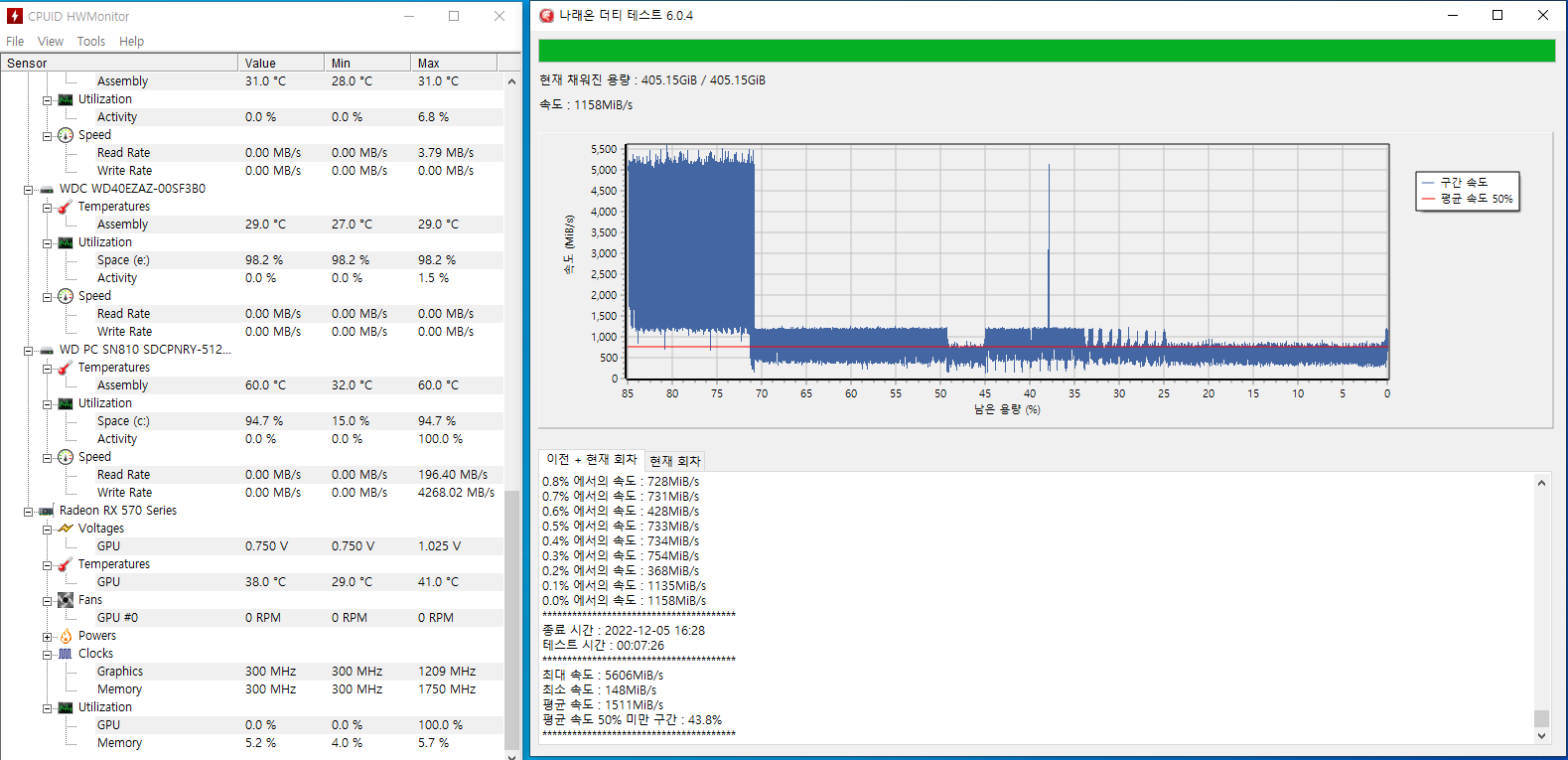The width and height of the screenshot is (1568, 760).
Task: Select the Memory clock row showing 1750 MHz
Action: pyautogui.click(x=252, y=689)
